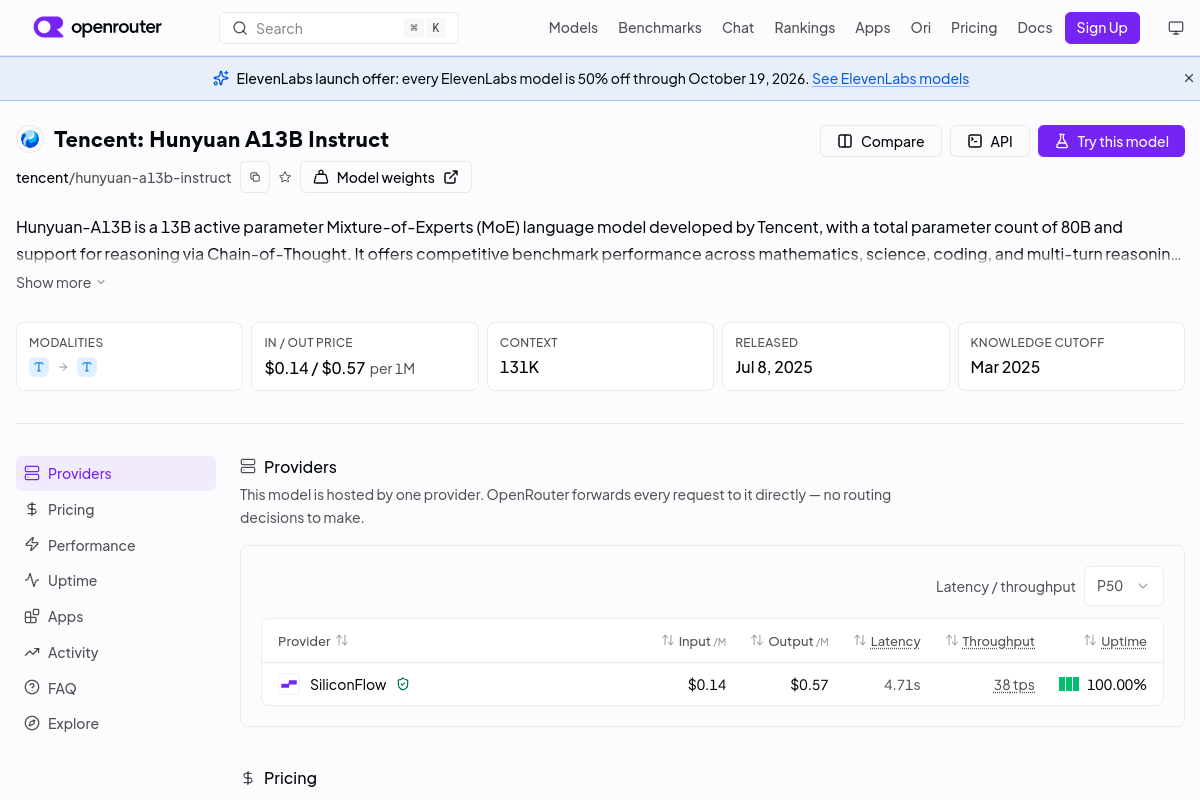The image size is (1200, 800).
Task: Click the shield verification icon beside SiliconFlow
Action: coord(403,684)
